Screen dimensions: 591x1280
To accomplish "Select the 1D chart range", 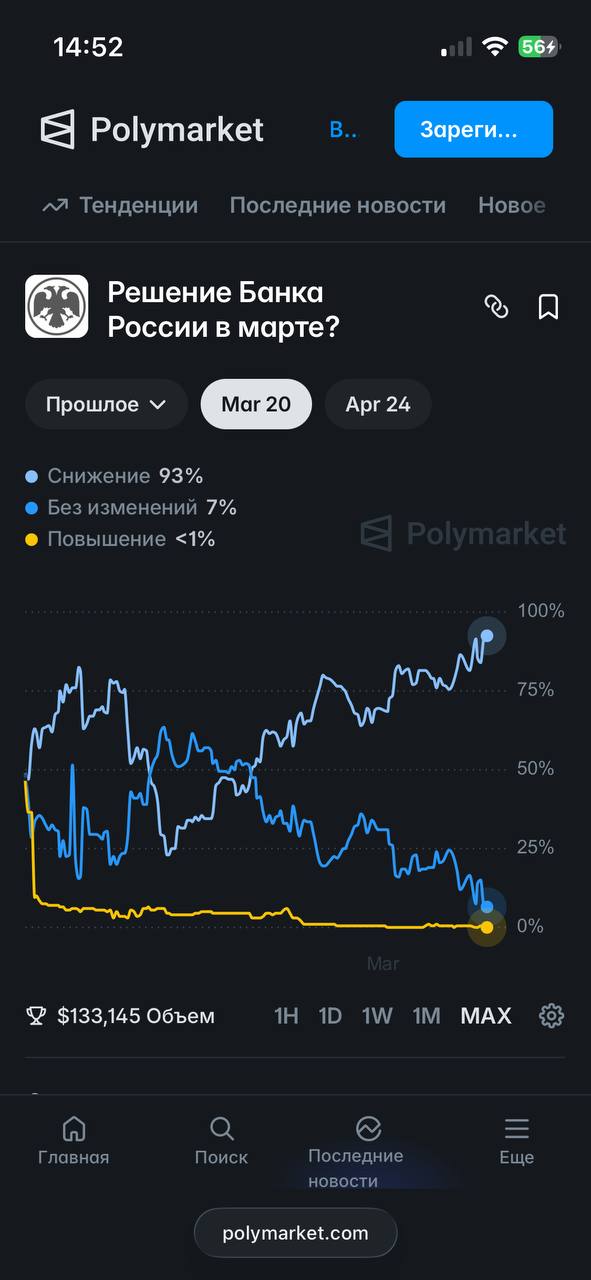I will (x=330, y=1016).
